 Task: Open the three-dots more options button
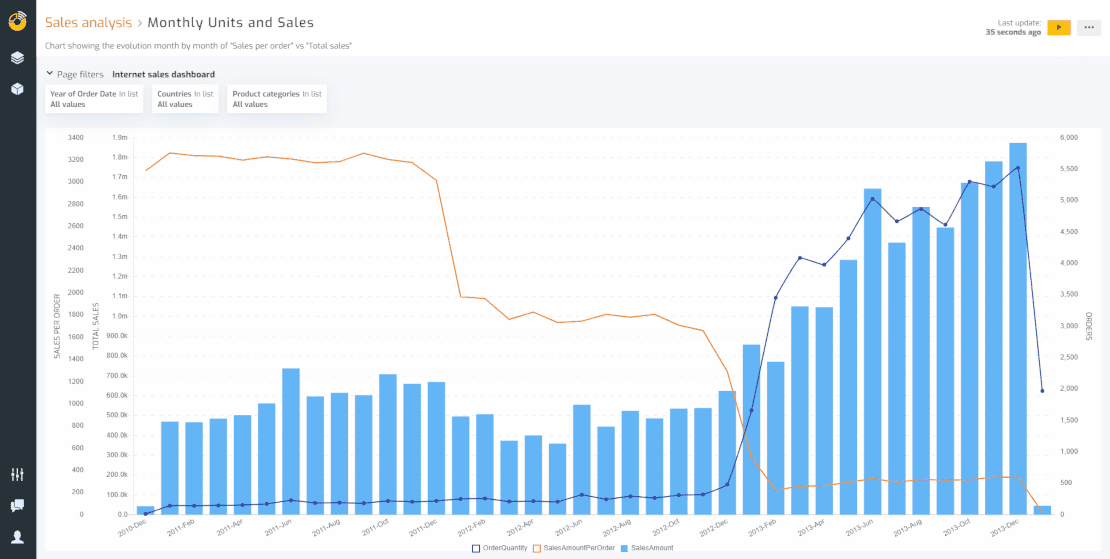point(1089,28)
